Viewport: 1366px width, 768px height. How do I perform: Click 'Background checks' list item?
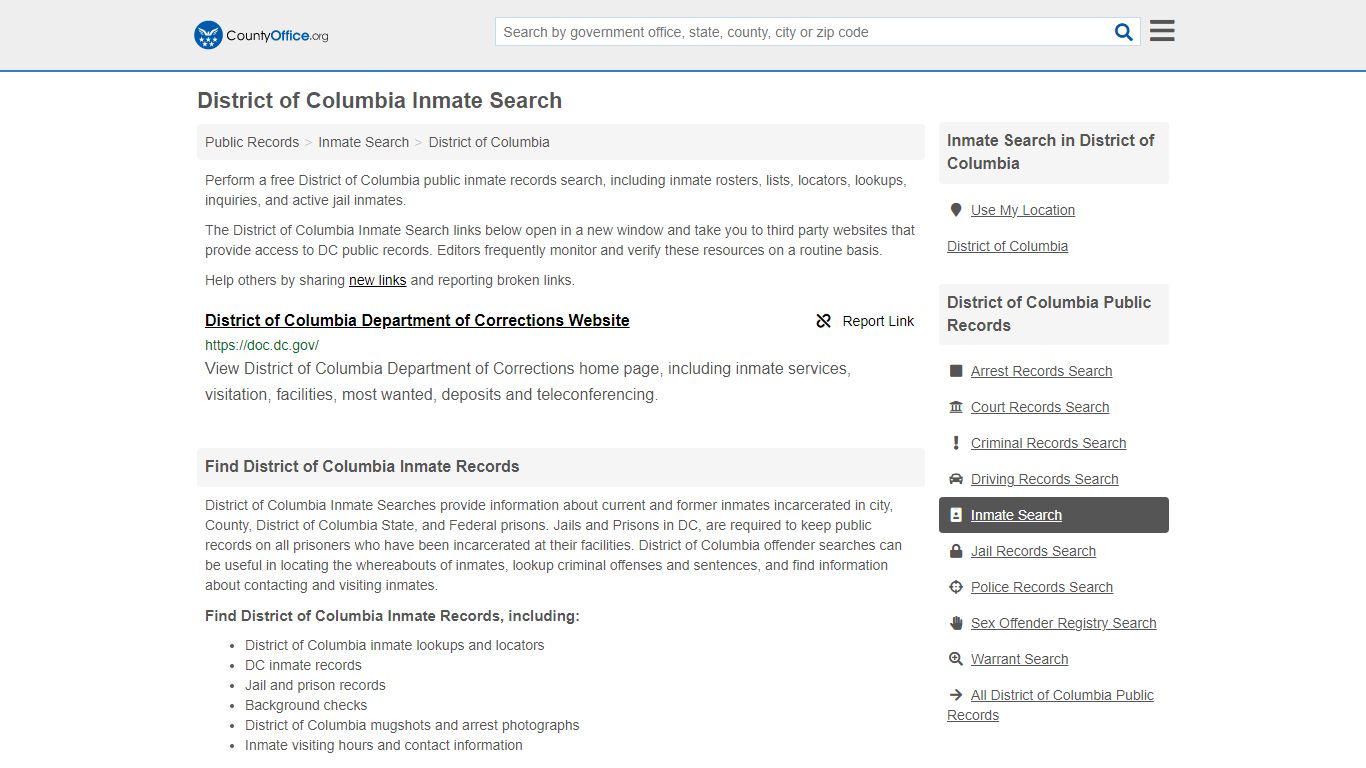click(306, 705)
